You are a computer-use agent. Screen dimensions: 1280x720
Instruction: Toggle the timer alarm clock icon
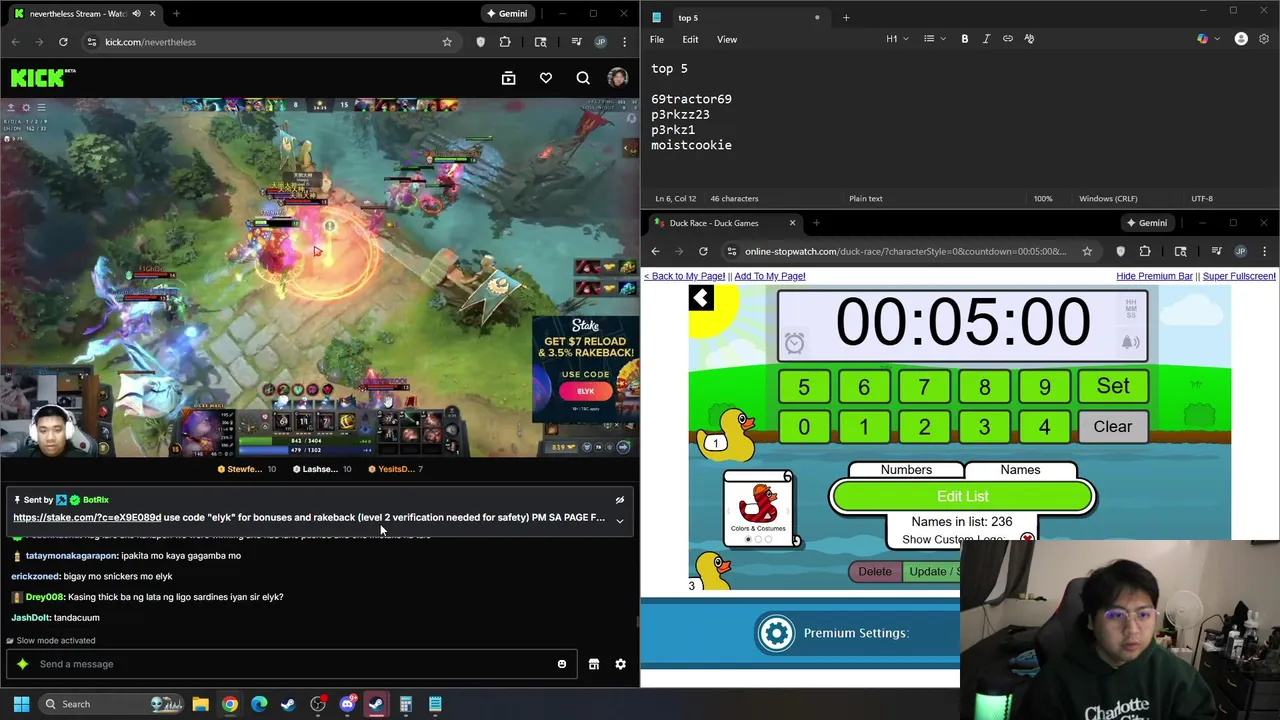tap(794, 343)
